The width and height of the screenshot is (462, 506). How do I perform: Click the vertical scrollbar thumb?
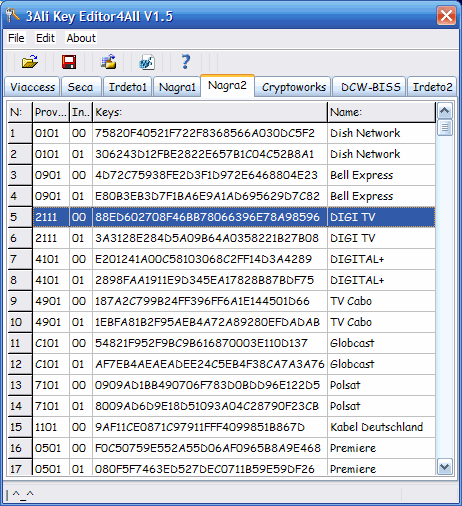445,128
